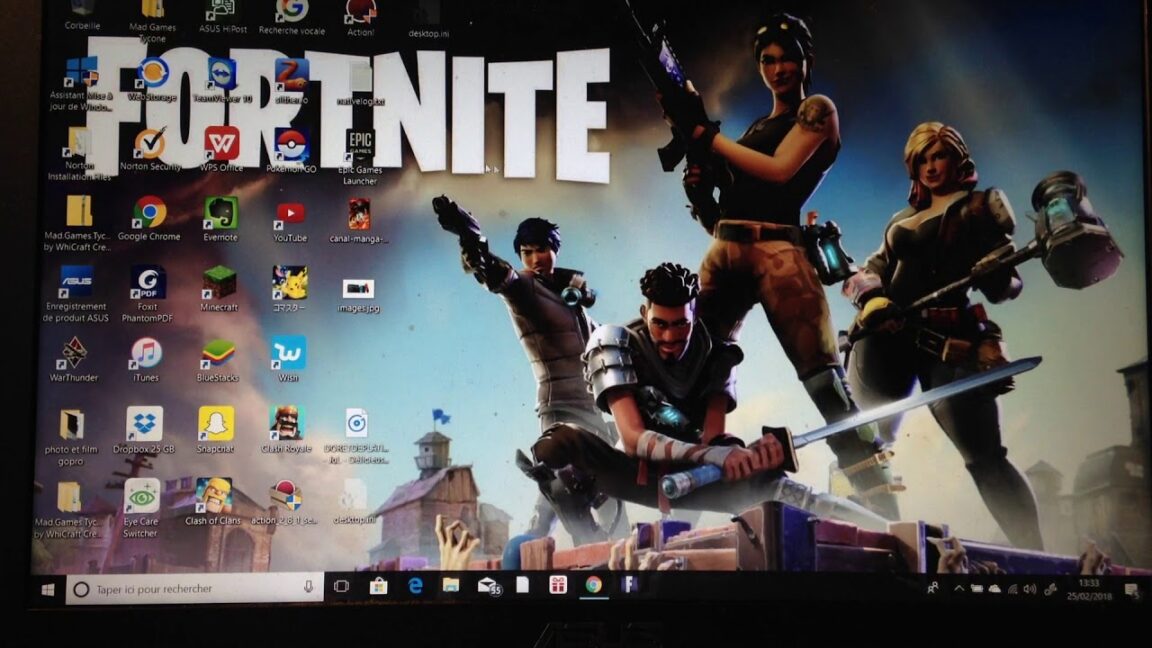Switch to Chrome in the taskbar
This screenshot has height=648, width=1152.
594,584
